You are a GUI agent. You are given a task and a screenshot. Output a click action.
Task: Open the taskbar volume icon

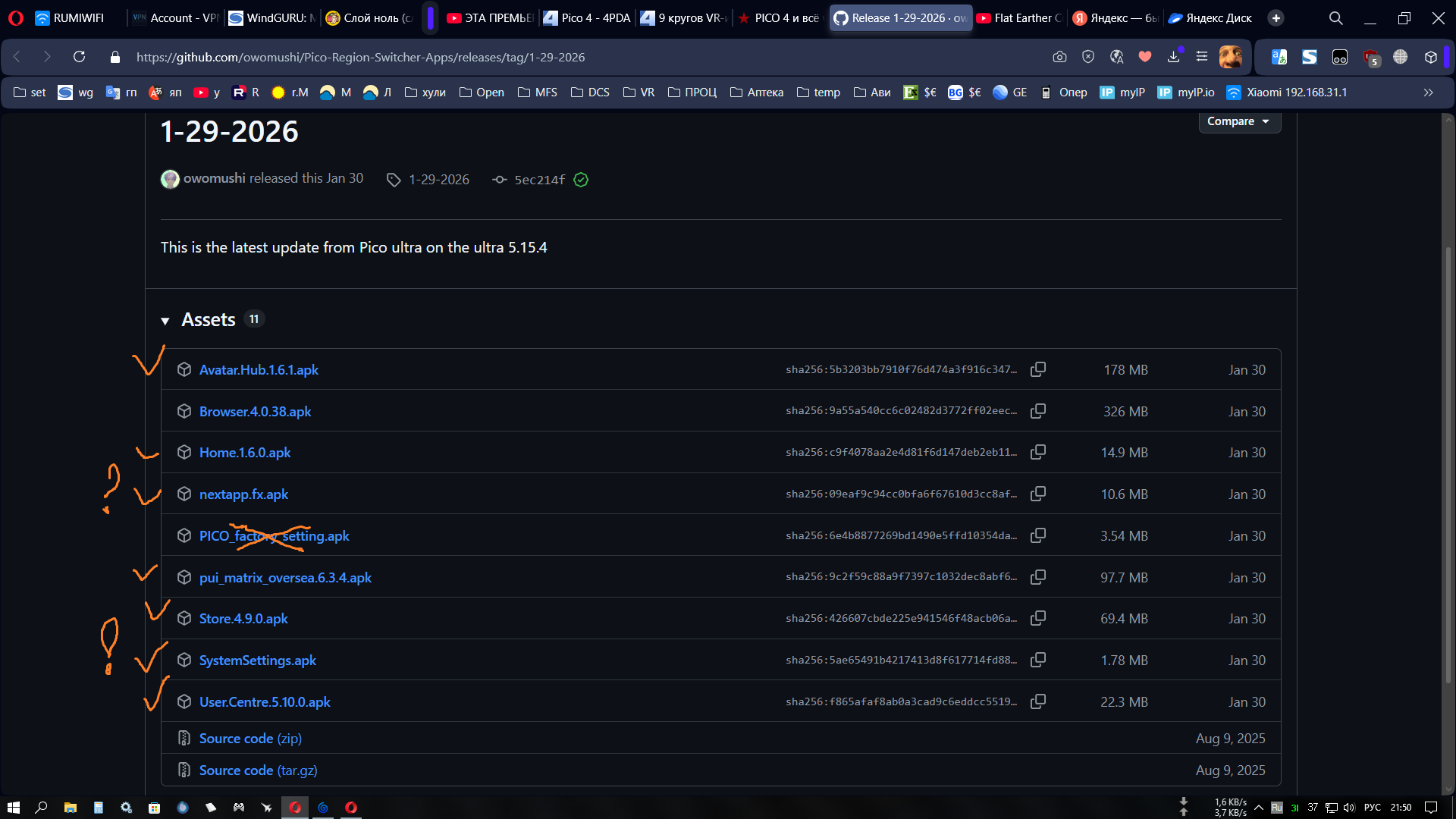[x=1349, y=808]
